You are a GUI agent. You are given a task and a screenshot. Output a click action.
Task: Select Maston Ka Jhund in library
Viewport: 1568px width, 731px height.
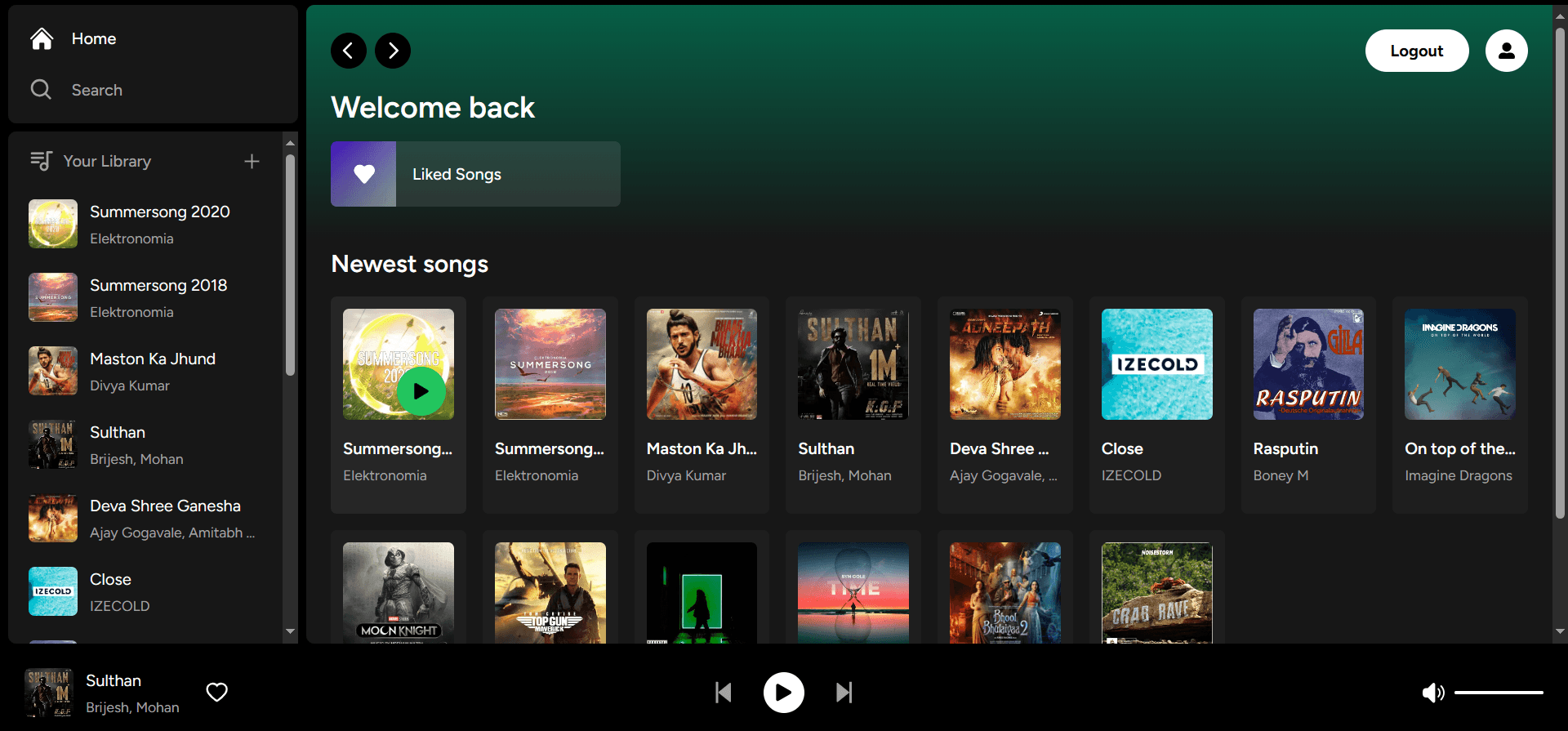click(145, 371)
